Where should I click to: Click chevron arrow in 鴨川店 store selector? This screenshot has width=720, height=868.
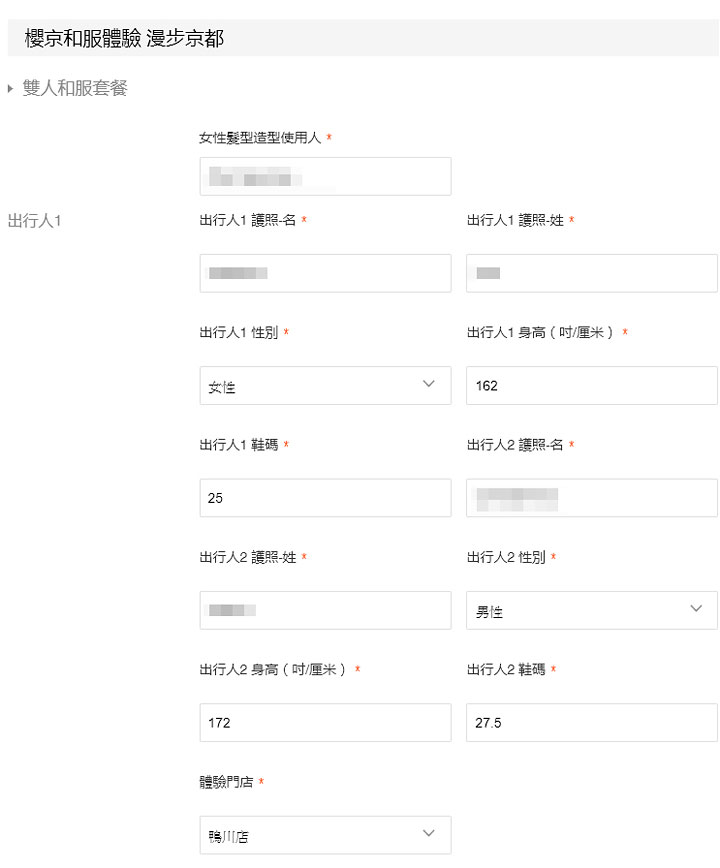point(428,833)
